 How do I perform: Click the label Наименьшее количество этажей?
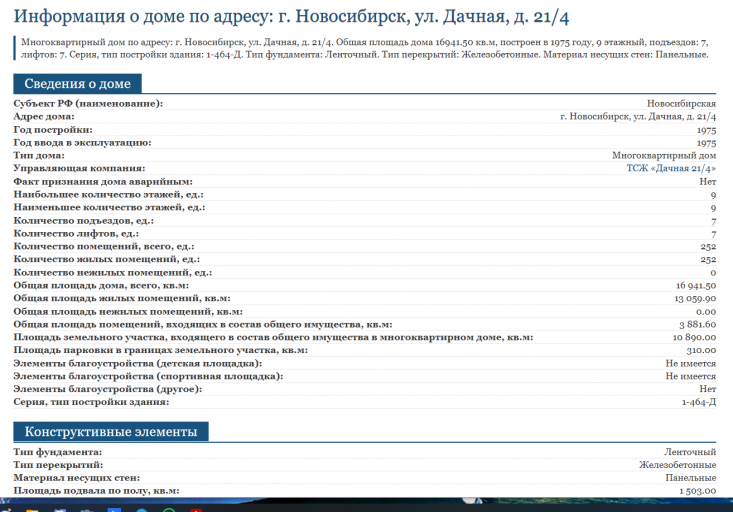click(109, 207)
